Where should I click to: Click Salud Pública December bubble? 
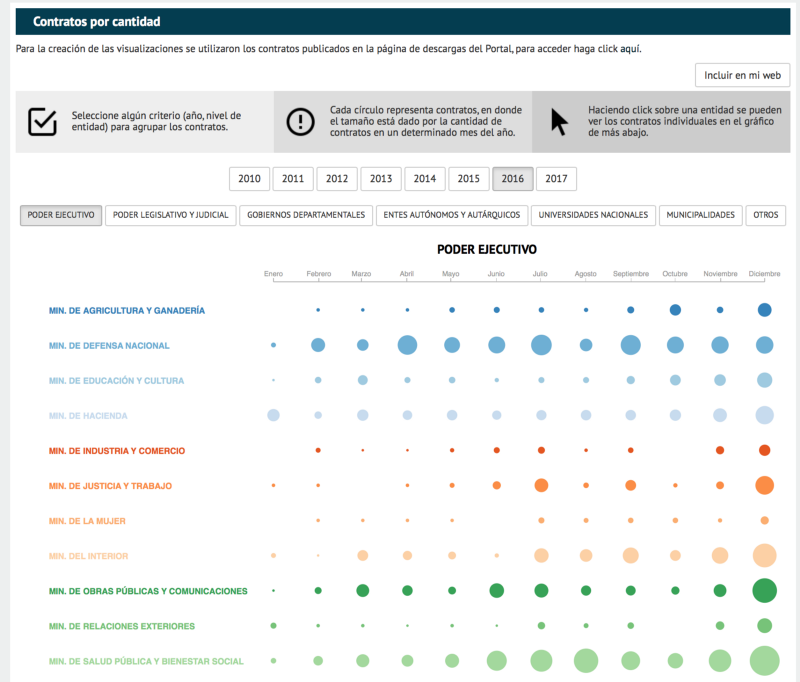click(765, 660)
